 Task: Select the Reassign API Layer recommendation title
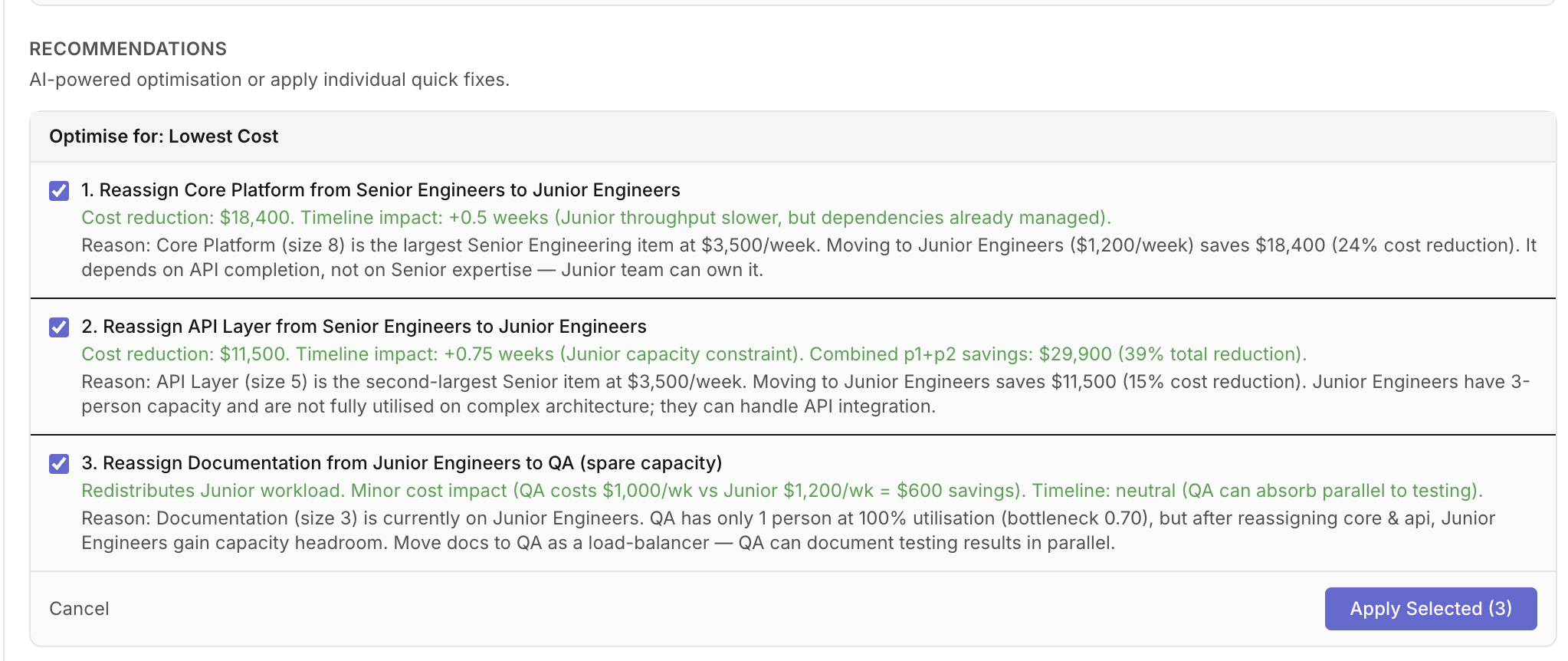tap(363, 327)
